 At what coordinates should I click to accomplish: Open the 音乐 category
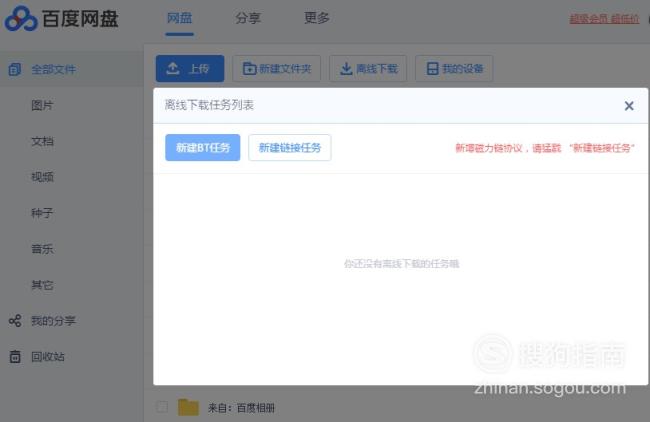click(x=42, y=249)
